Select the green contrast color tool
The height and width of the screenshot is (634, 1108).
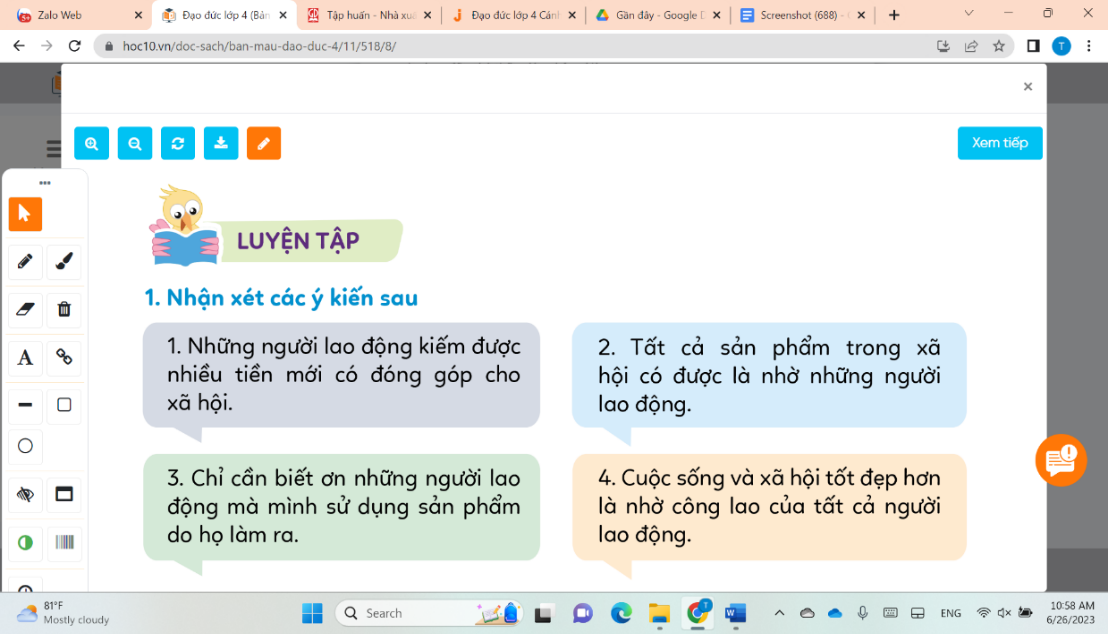pos(25,542)
